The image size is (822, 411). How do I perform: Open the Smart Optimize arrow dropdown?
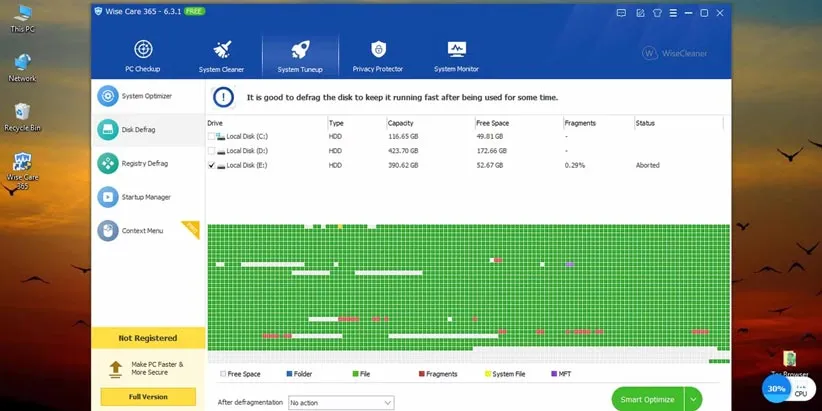(693, 400)
